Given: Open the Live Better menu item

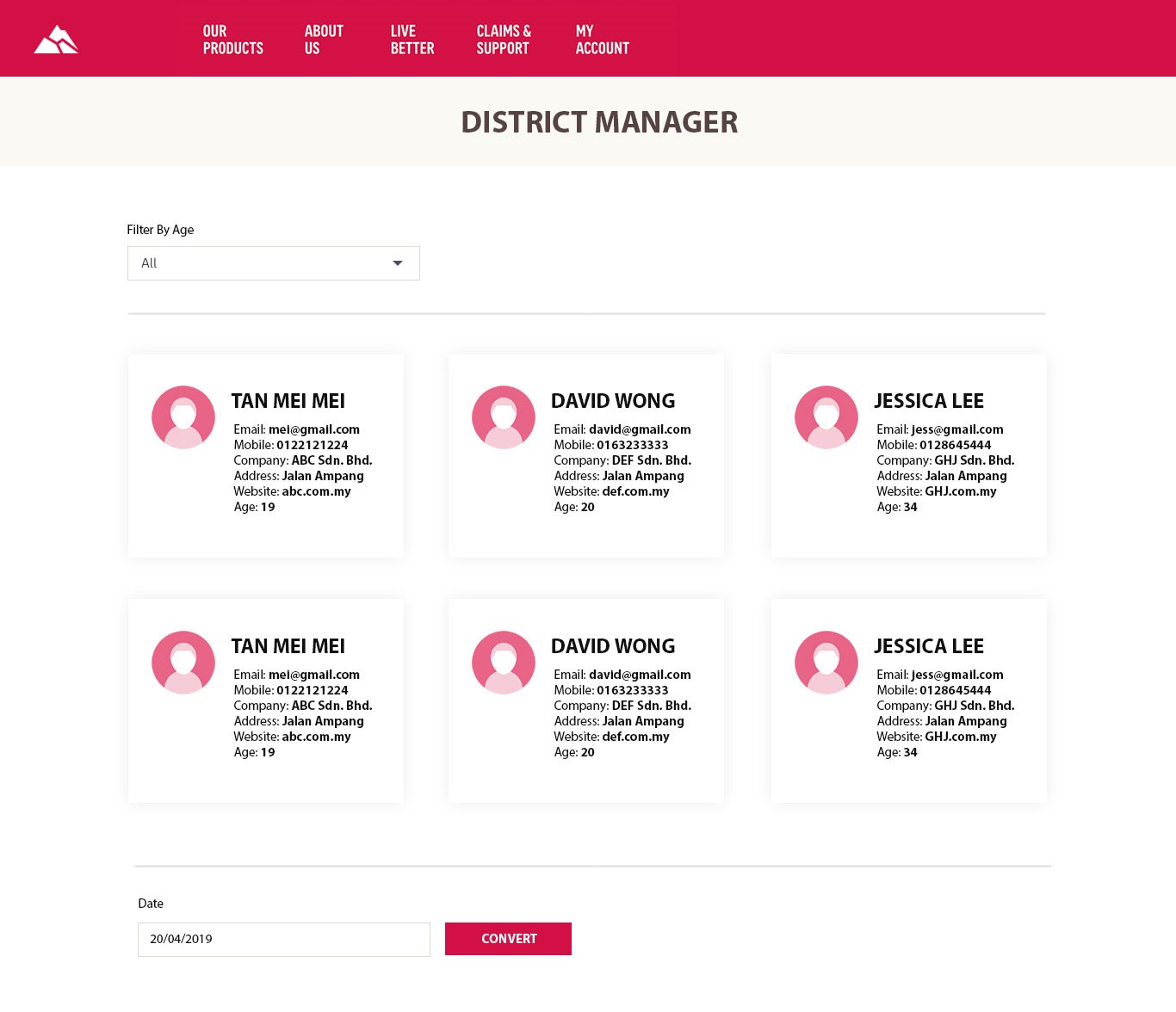Looking at the screenshot, I should point(412,40).
